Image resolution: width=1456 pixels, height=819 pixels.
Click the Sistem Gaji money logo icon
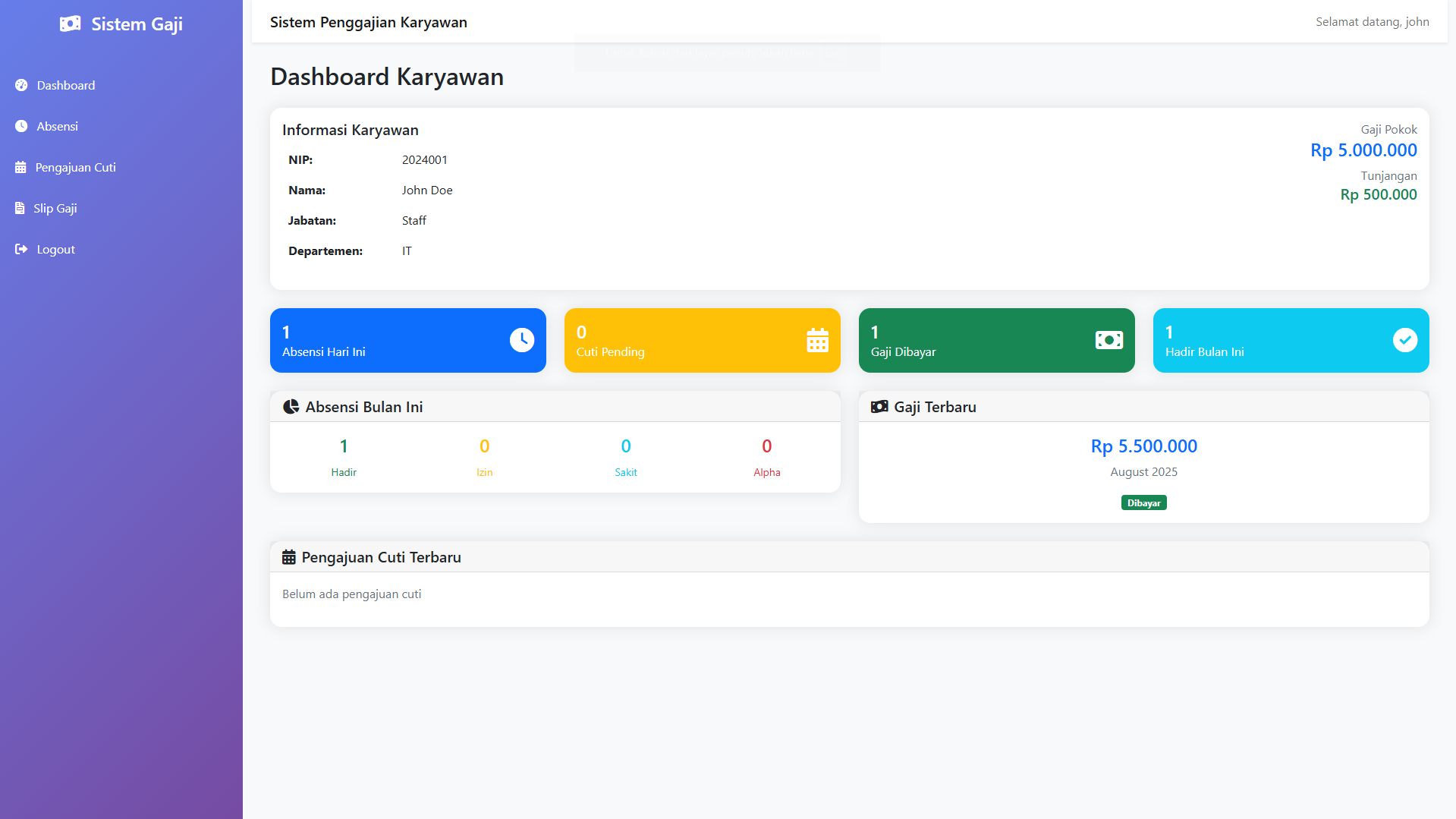click(x=70, y=24)
